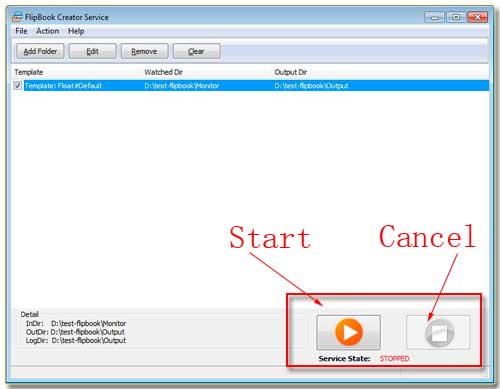The width and height of the screenshot is (500, 389).
Task: Start the service with the orange play button
Action: click(348, 332)
